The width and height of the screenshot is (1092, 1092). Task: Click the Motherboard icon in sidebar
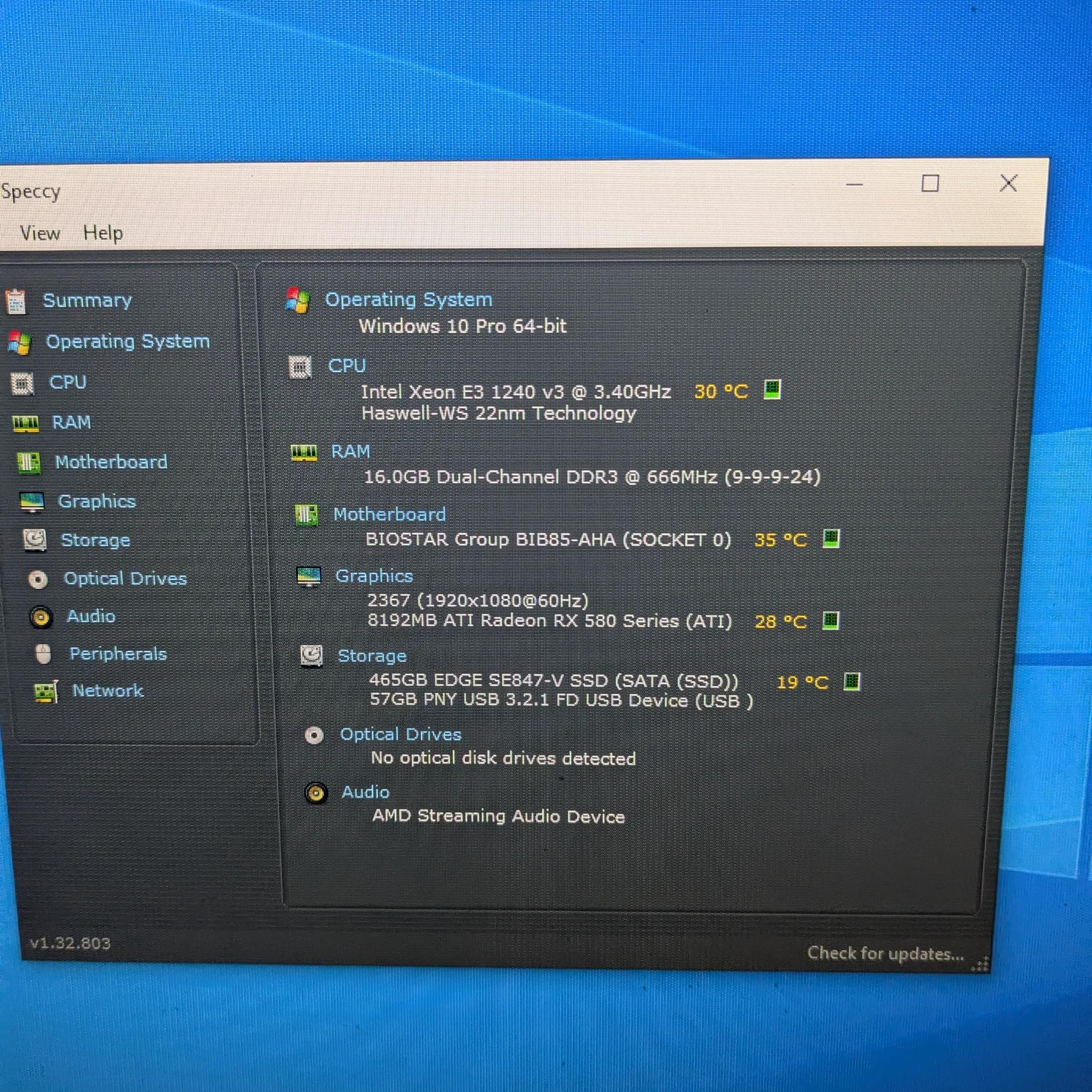point(28,463)
